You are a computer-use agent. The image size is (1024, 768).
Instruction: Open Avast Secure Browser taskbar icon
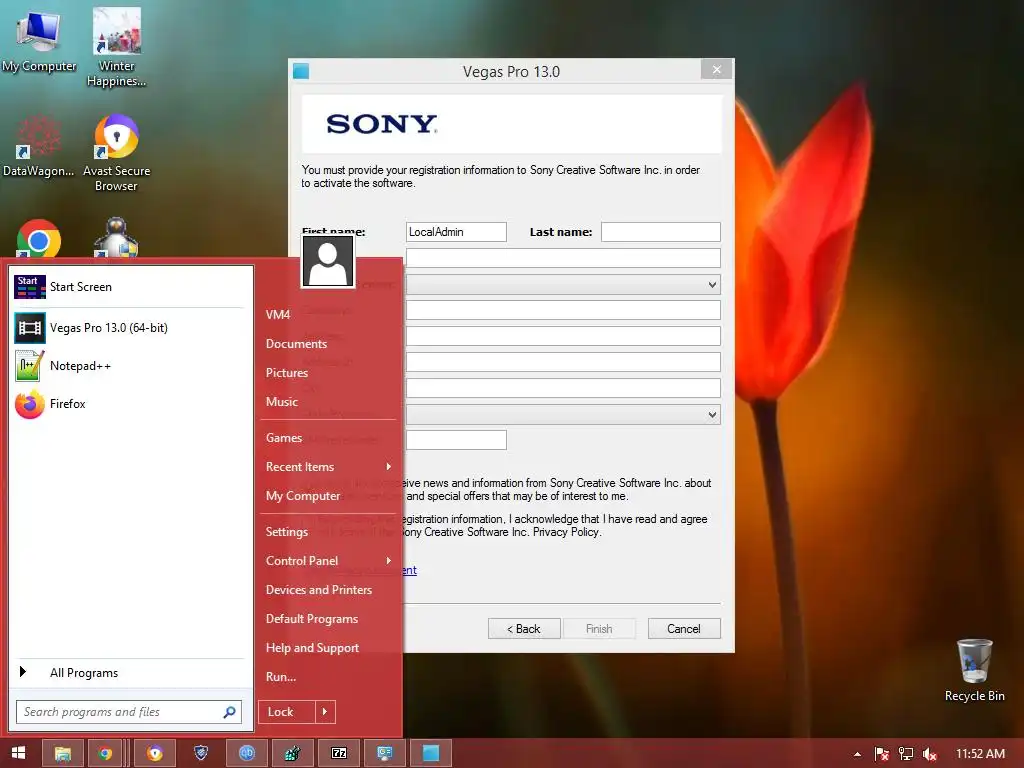[155, 754]
